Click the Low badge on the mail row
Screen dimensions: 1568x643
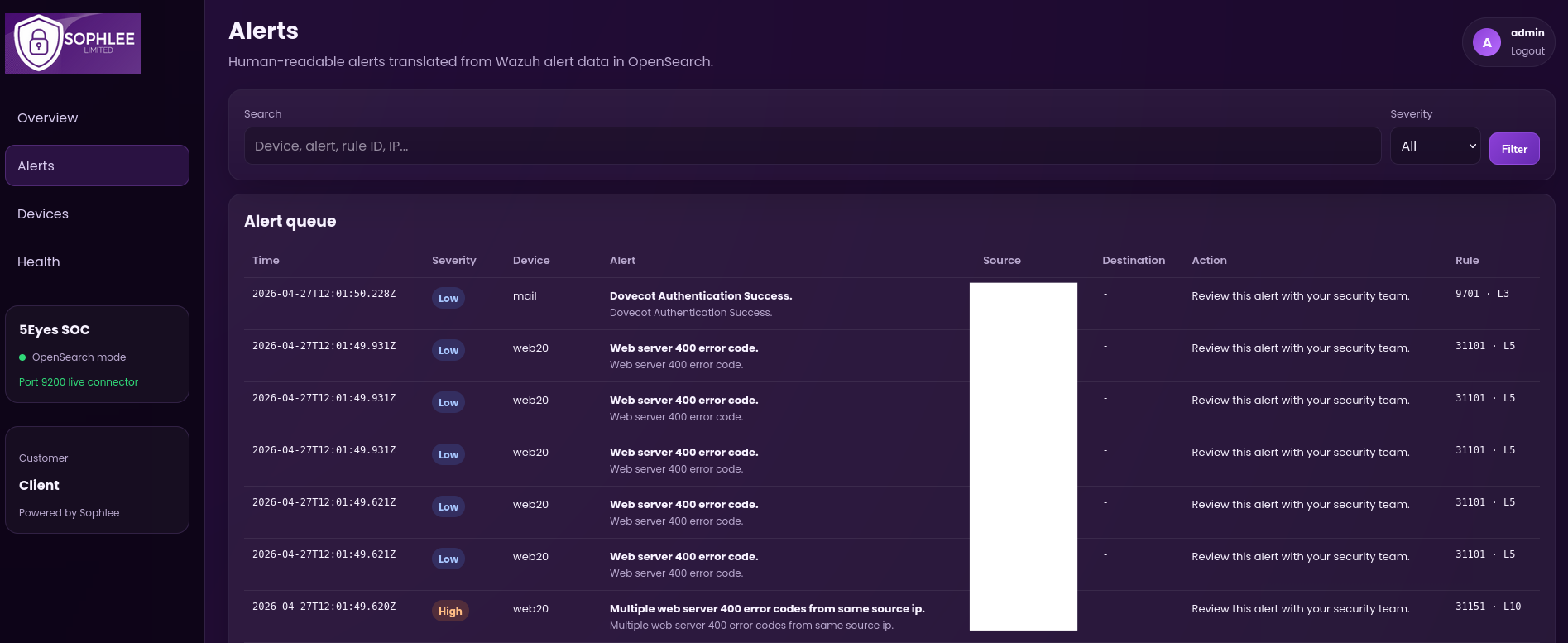click(x=448, y=298)
